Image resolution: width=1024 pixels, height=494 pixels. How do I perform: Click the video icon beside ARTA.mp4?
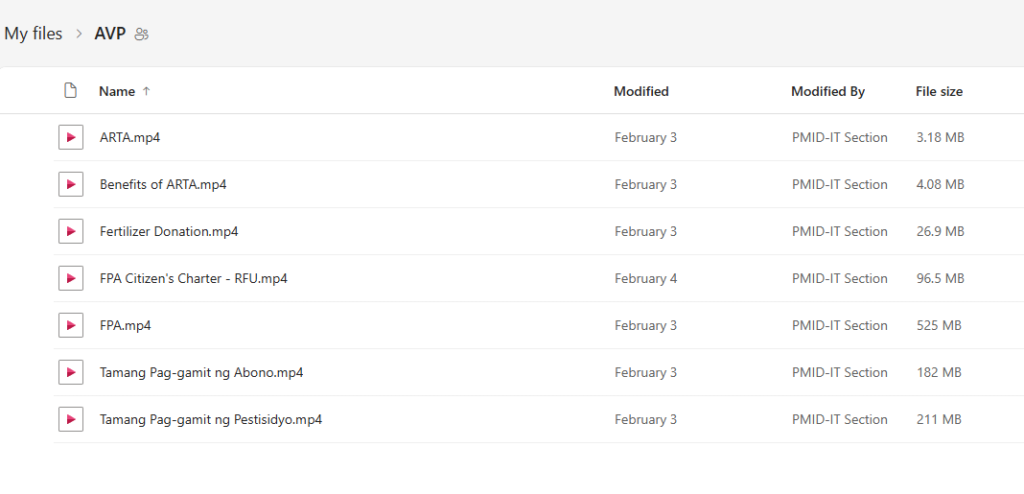click(70, 138)
